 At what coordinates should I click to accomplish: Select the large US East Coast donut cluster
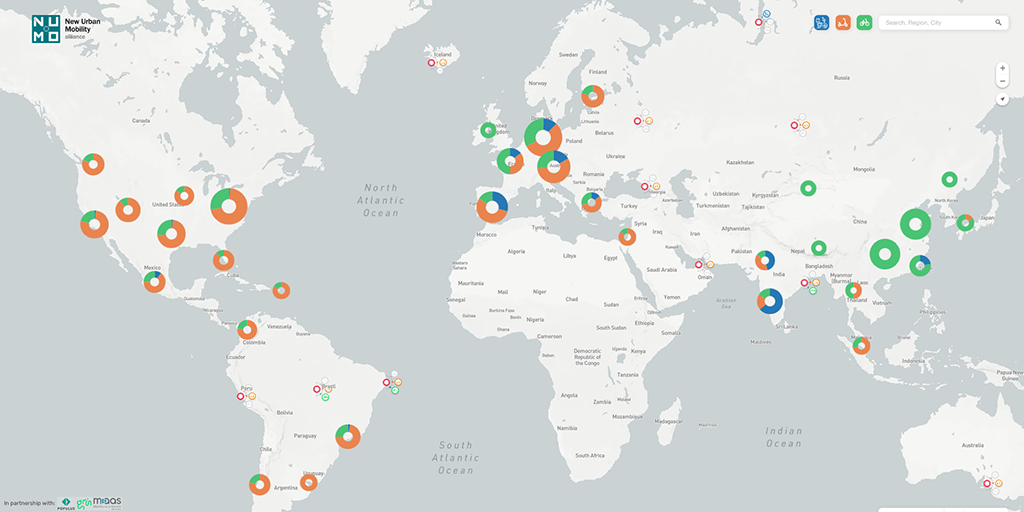(x=229, y=206)
